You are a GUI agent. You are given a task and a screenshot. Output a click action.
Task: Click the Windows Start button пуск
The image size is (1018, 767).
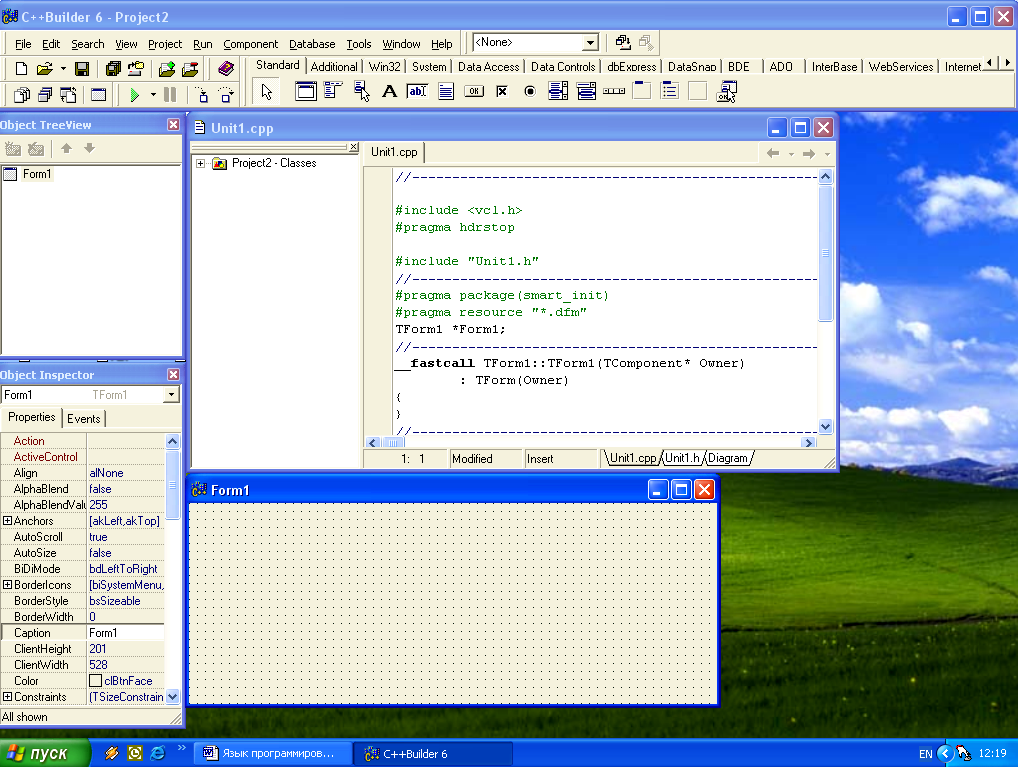(x=45, y=753)
